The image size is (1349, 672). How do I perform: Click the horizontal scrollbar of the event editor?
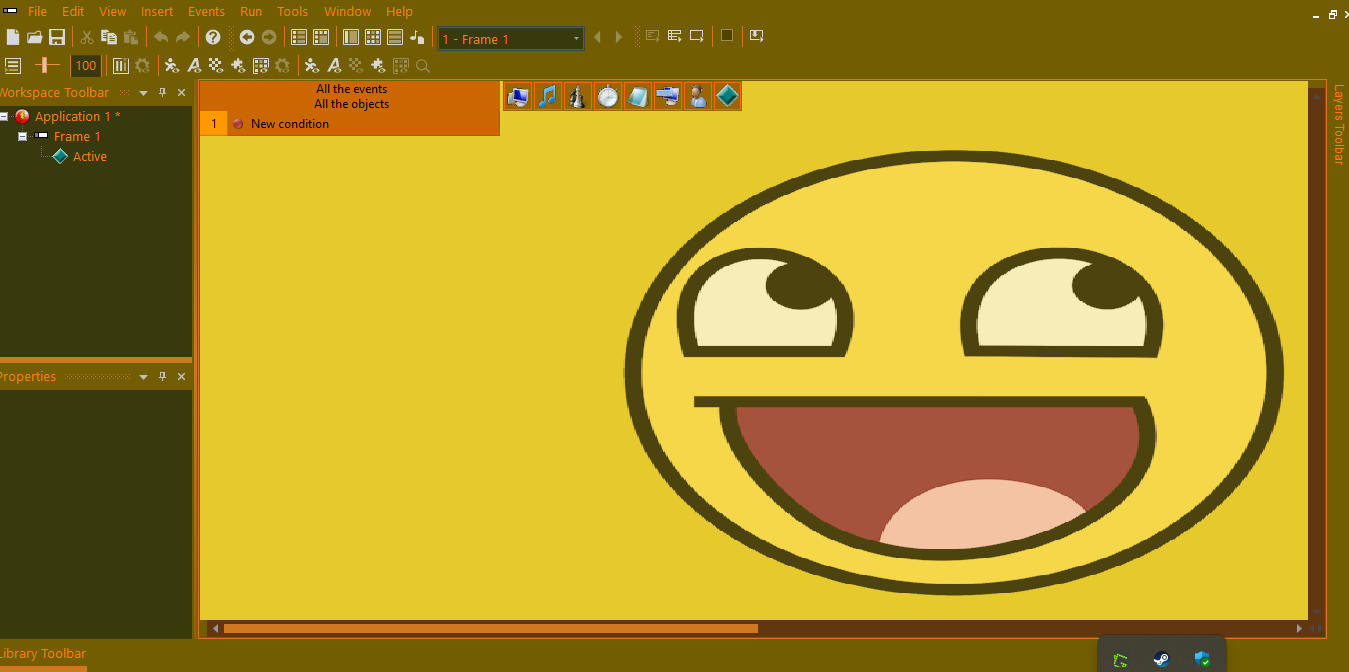tap(490, 629)
